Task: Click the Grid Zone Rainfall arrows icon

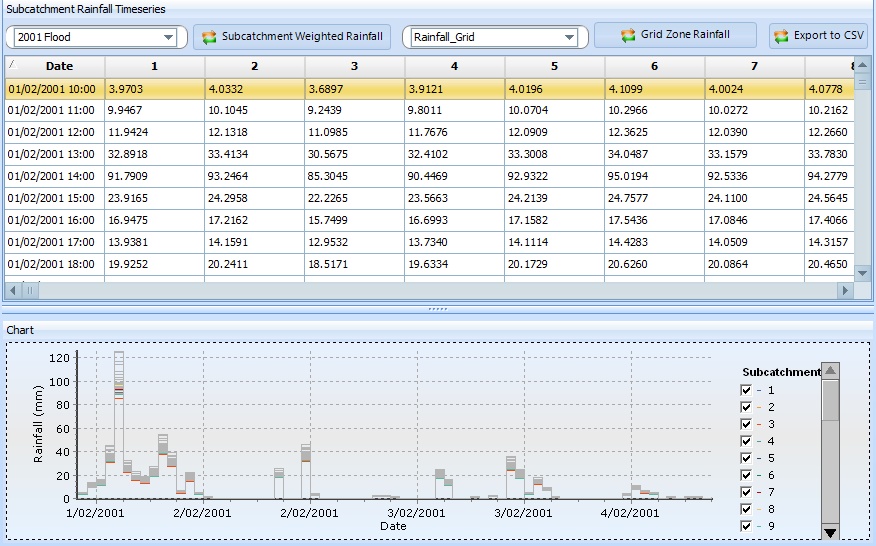Action: [x=628, y=36]
